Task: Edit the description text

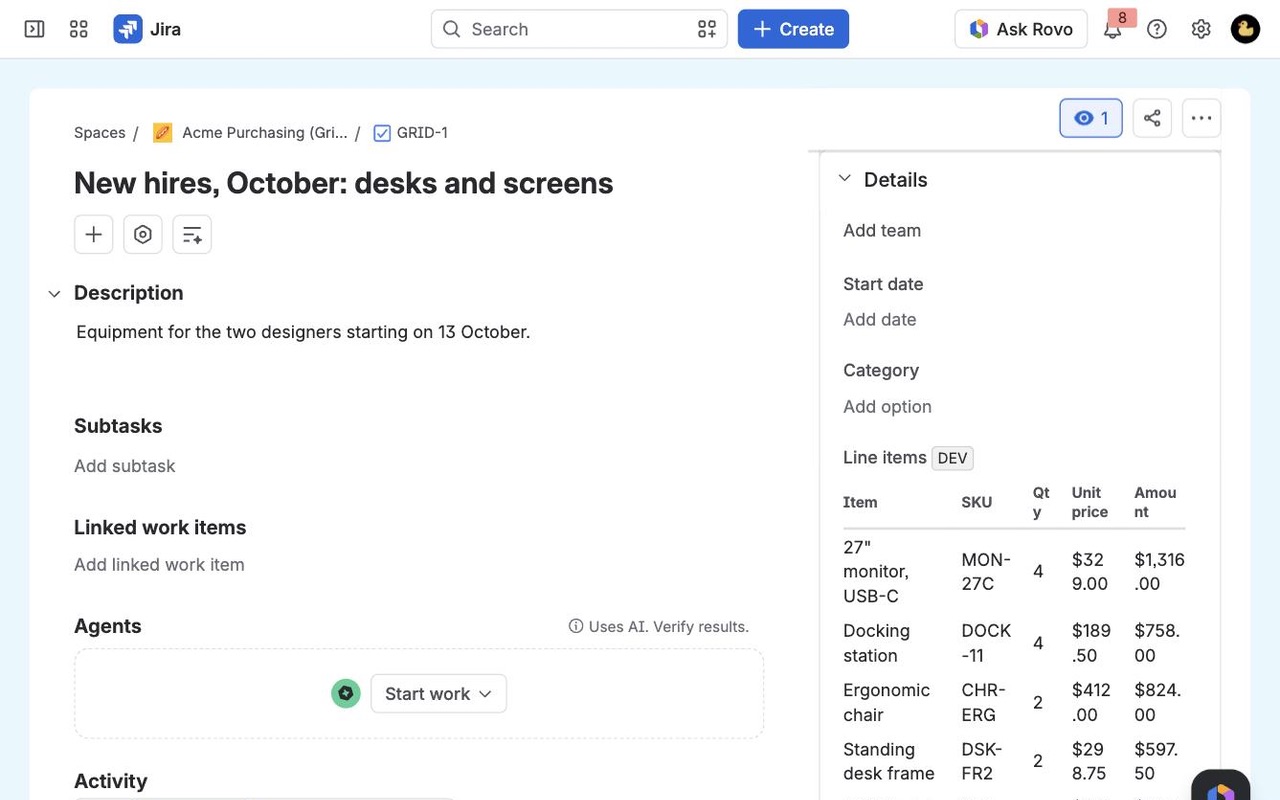Action: coord(303,332)
